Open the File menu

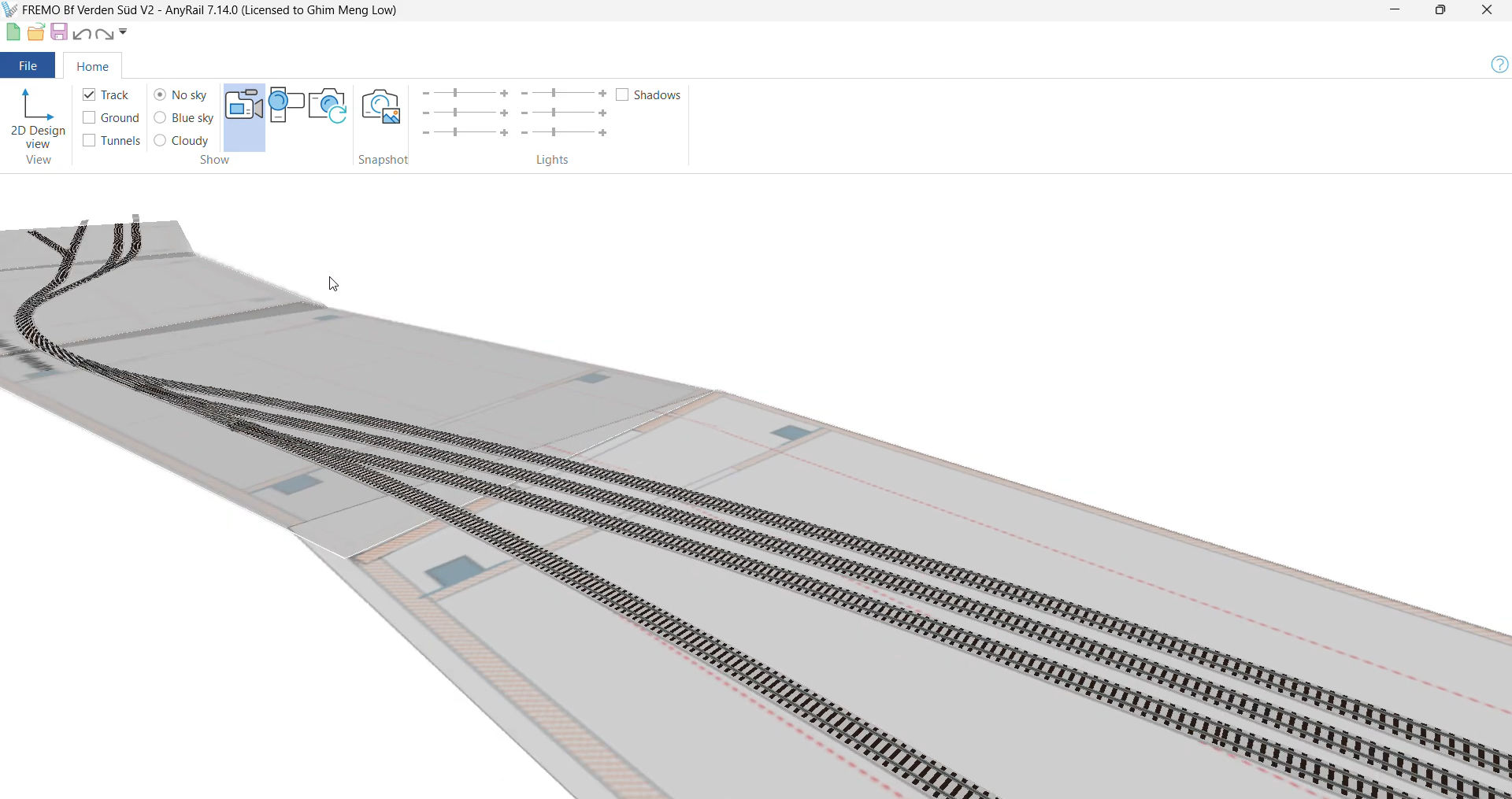(x=27, y=65)
